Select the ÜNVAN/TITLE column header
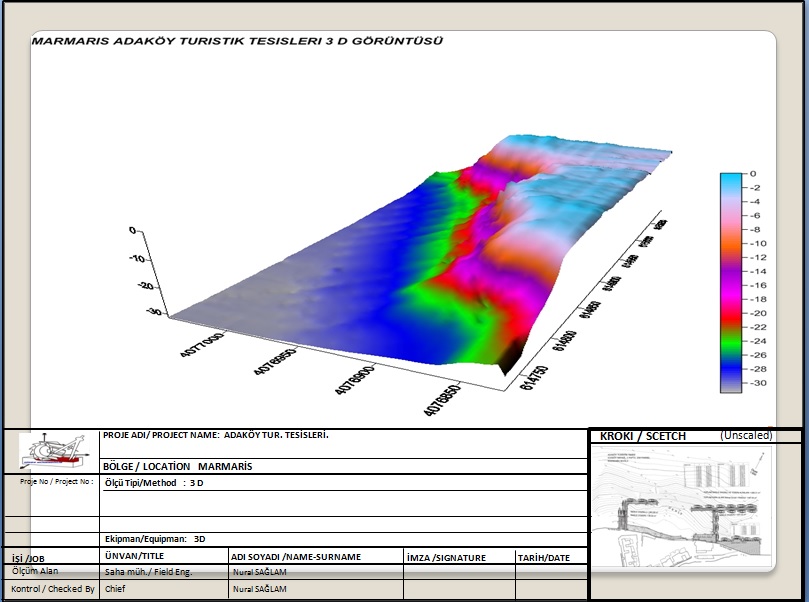Viewport: 809px width, 602px height. [x=134, y=556]
